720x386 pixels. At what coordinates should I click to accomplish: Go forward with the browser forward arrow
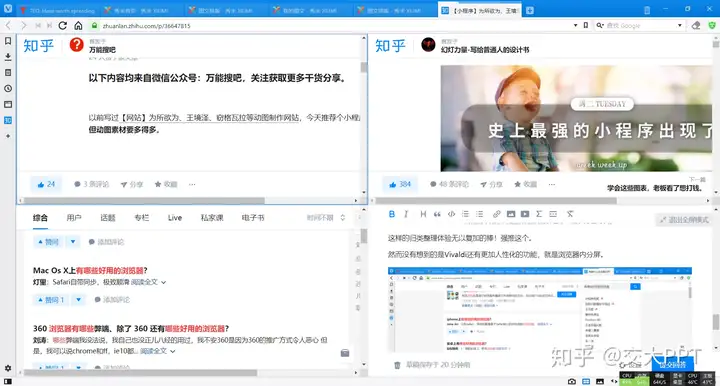[x=23, y=26]
